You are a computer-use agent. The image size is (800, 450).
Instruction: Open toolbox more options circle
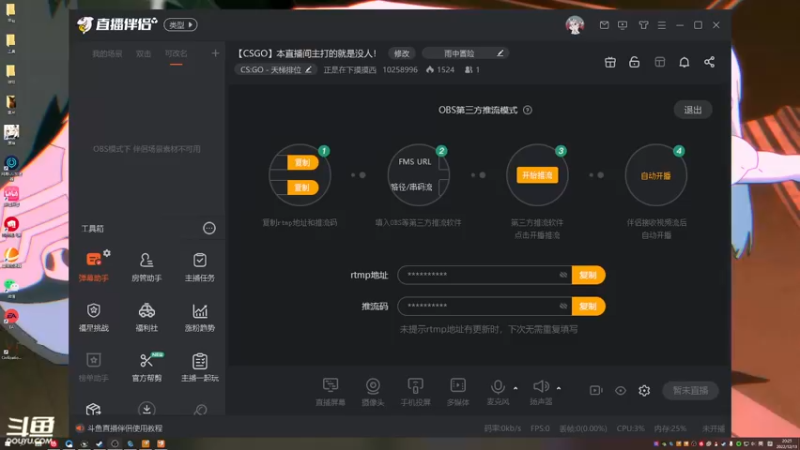209,228
